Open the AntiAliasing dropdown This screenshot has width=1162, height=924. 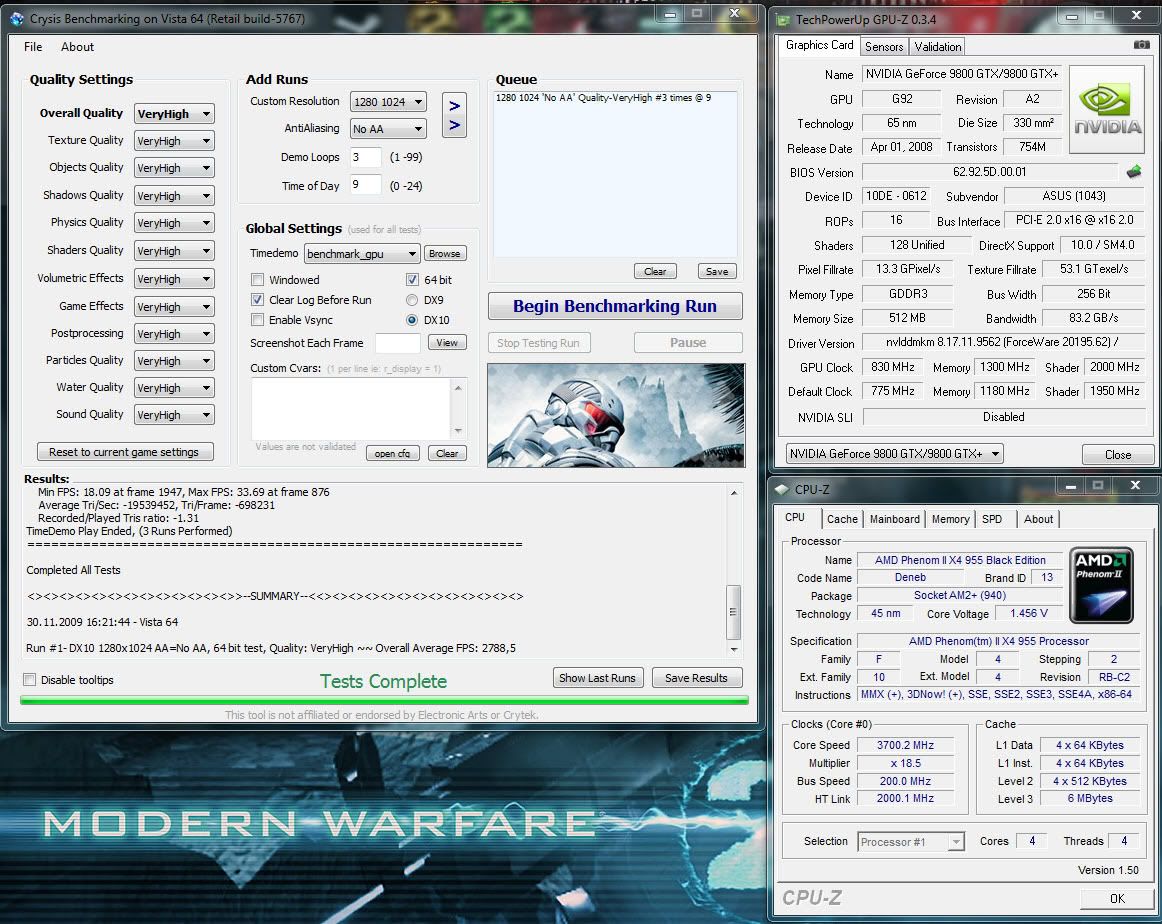388,129
